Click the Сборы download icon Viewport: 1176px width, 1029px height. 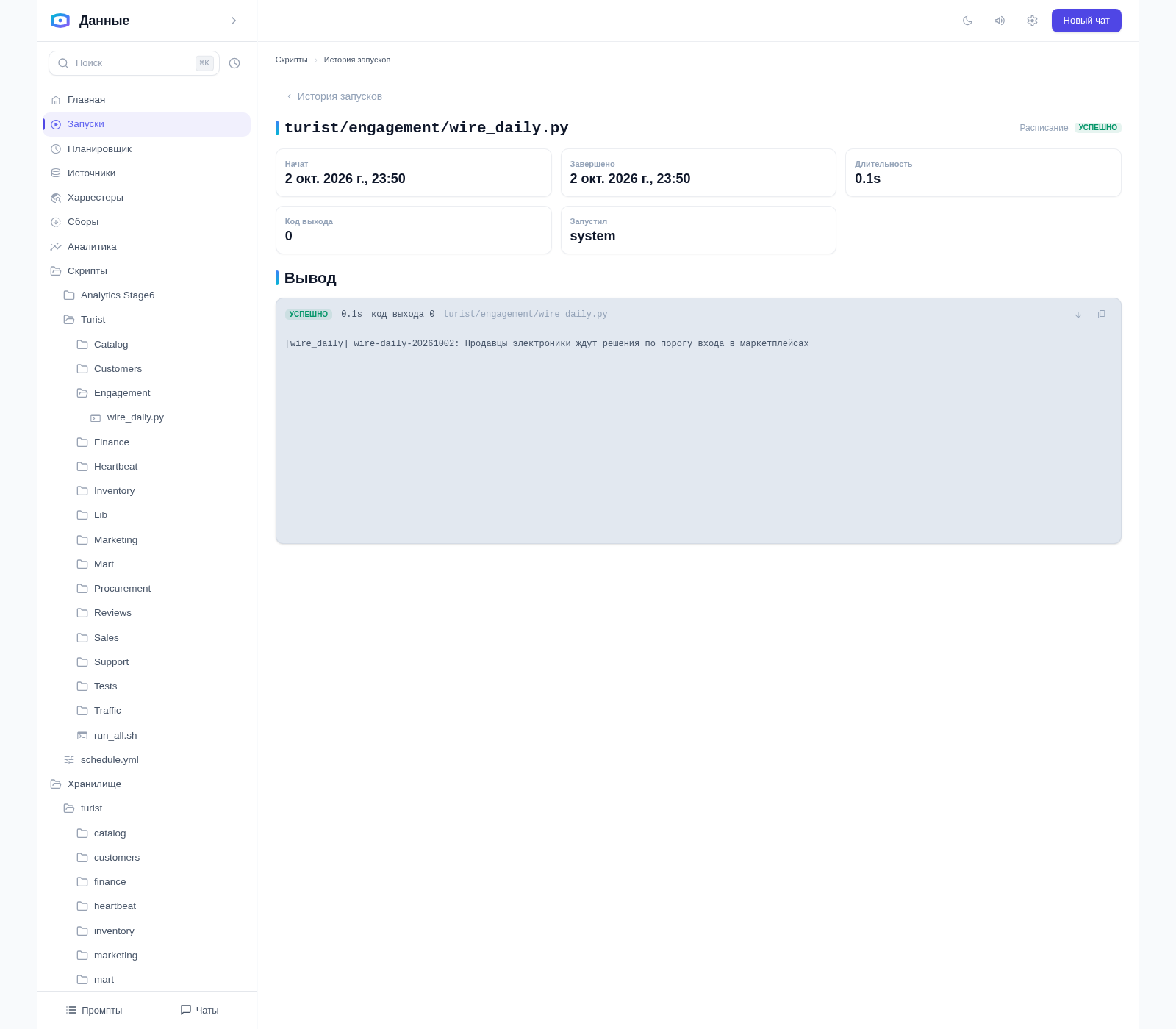(56, 222)
